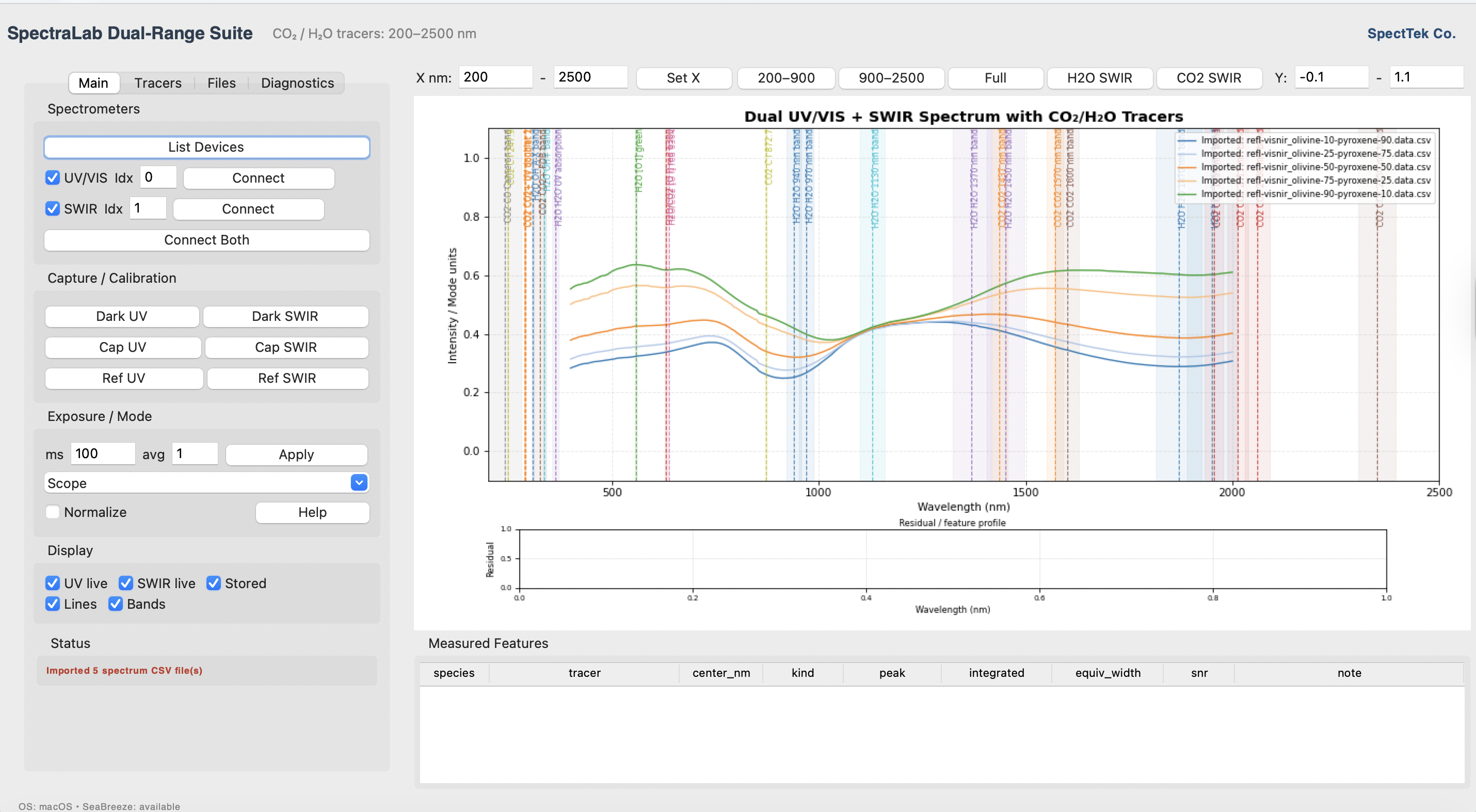Enable the Normalize checkbox

point(53,512)
